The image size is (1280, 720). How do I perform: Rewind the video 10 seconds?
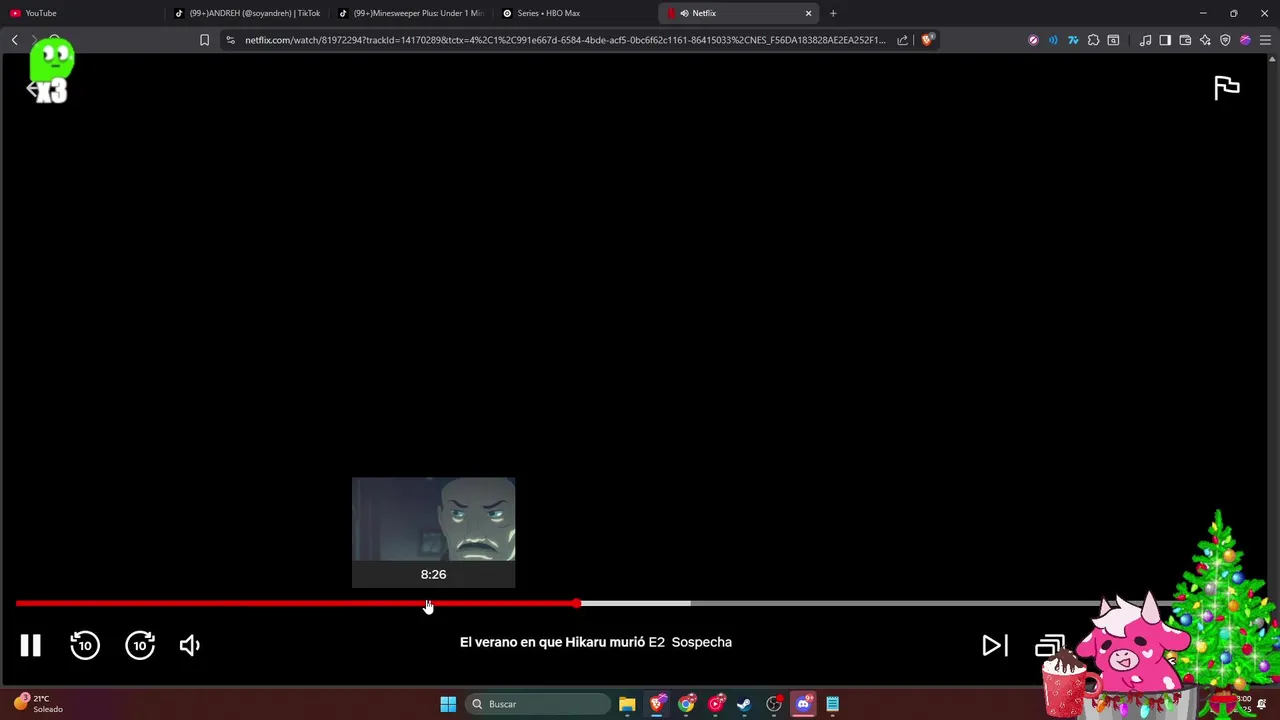coord(85,645)
